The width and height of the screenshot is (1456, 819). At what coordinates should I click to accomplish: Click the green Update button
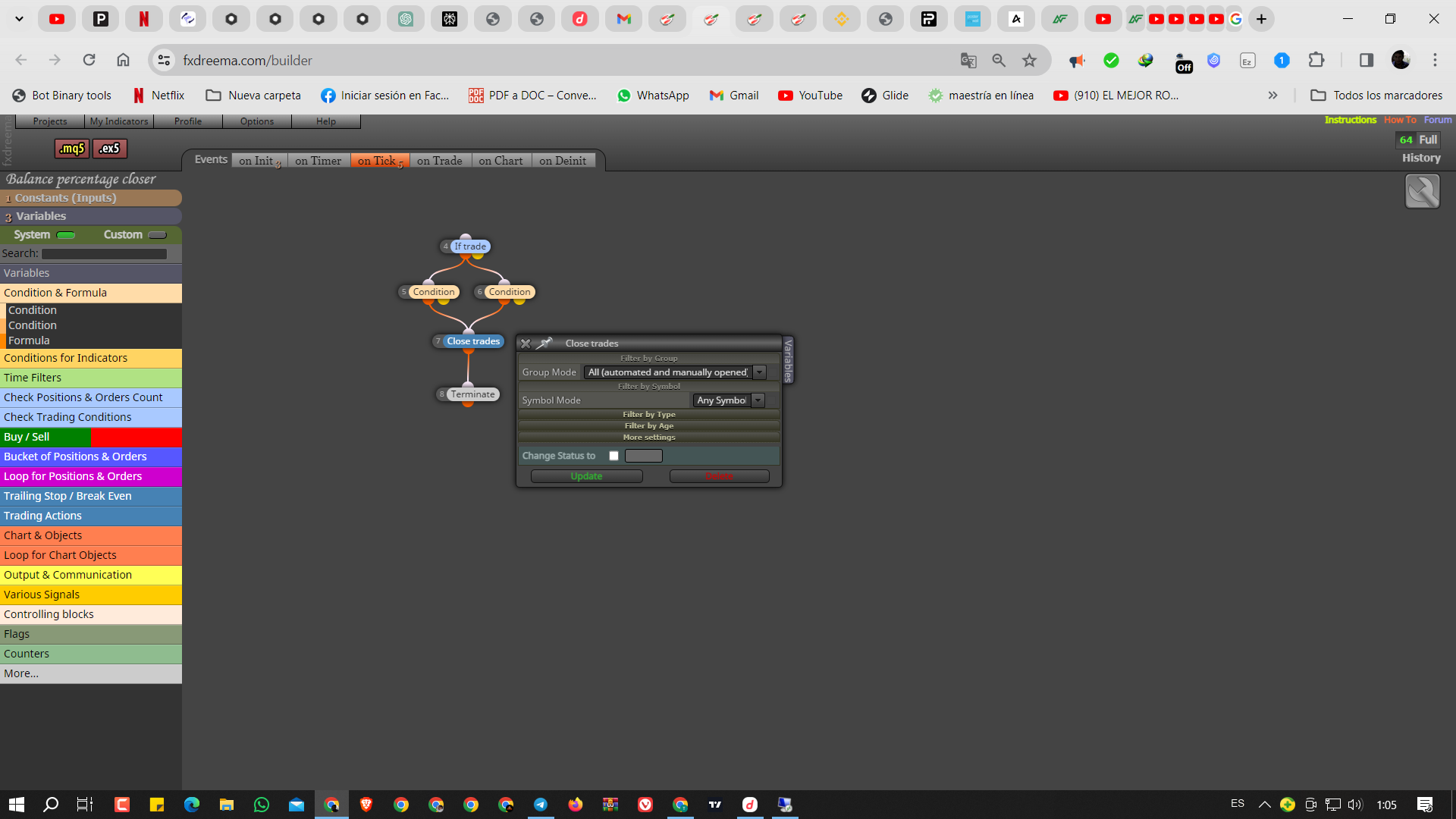tap(586, 476)
